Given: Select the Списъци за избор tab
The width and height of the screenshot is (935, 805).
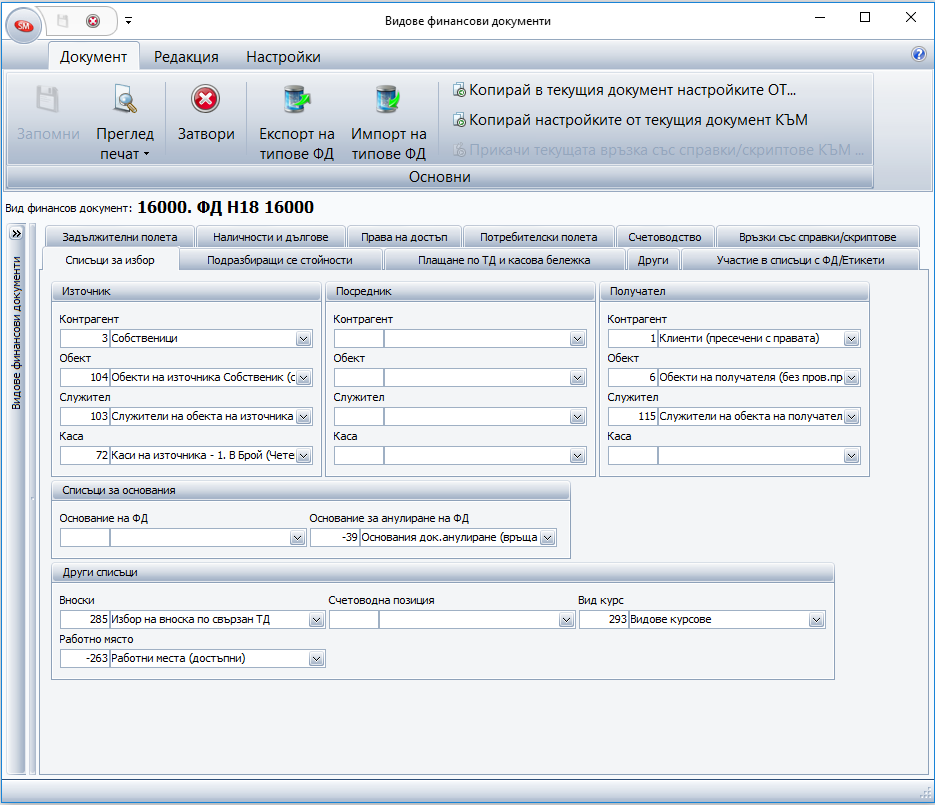Looking at the screenshot, I should click(110, 260).
